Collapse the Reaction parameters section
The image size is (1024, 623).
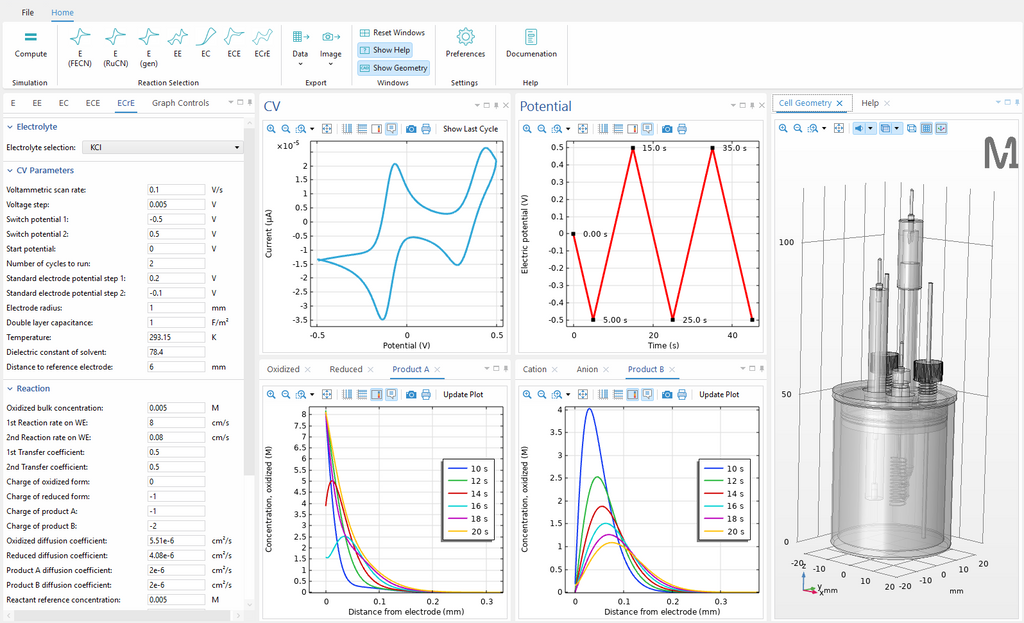coord(8,388)
